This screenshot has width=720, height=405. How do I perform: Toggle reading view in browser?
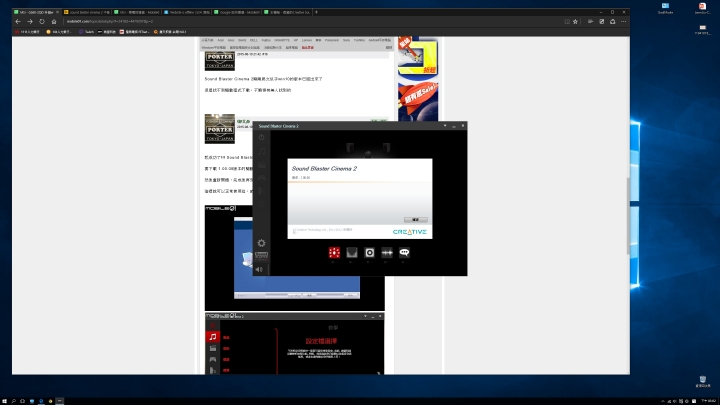567,22
